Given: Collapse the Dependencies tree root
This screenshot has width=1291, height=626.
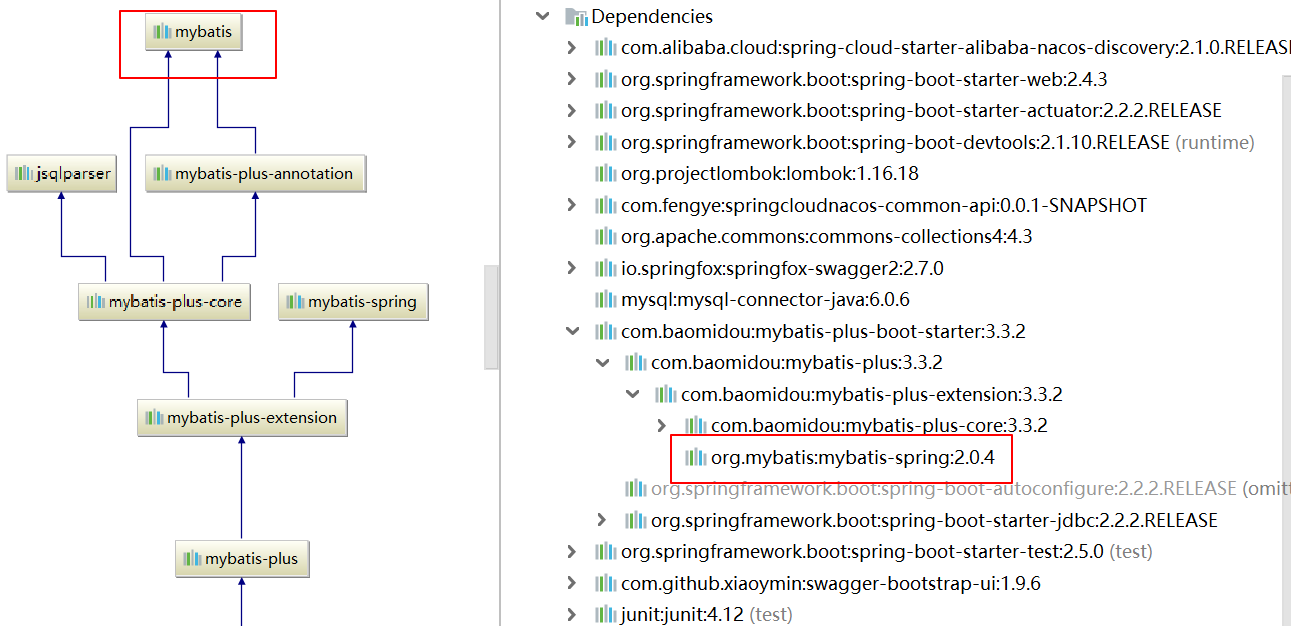Looking at the screenshot, I should pos(542,16).
